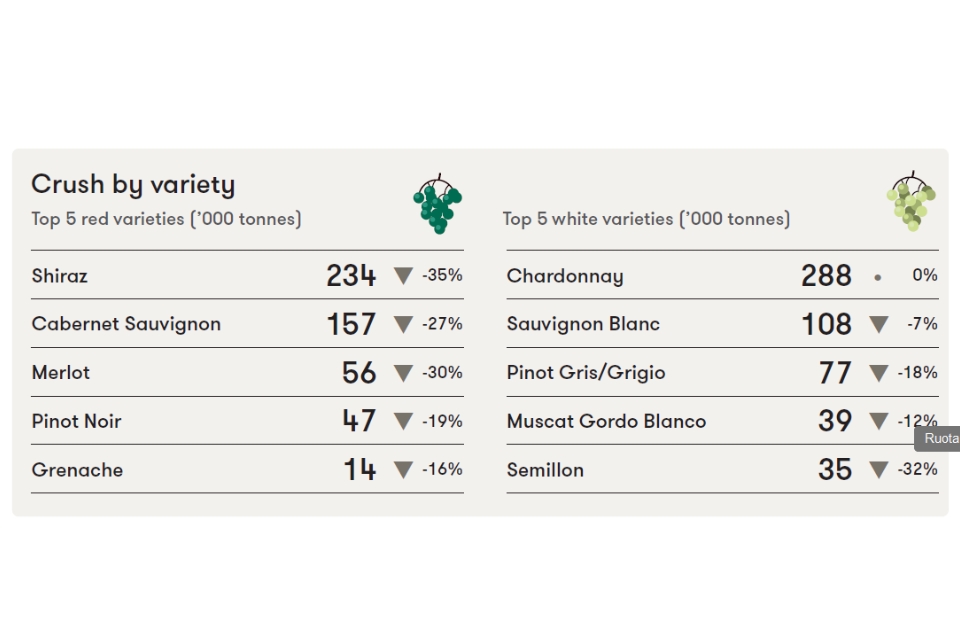
Task: Click the Ruota tooltip button
Action: click(937, 439)
